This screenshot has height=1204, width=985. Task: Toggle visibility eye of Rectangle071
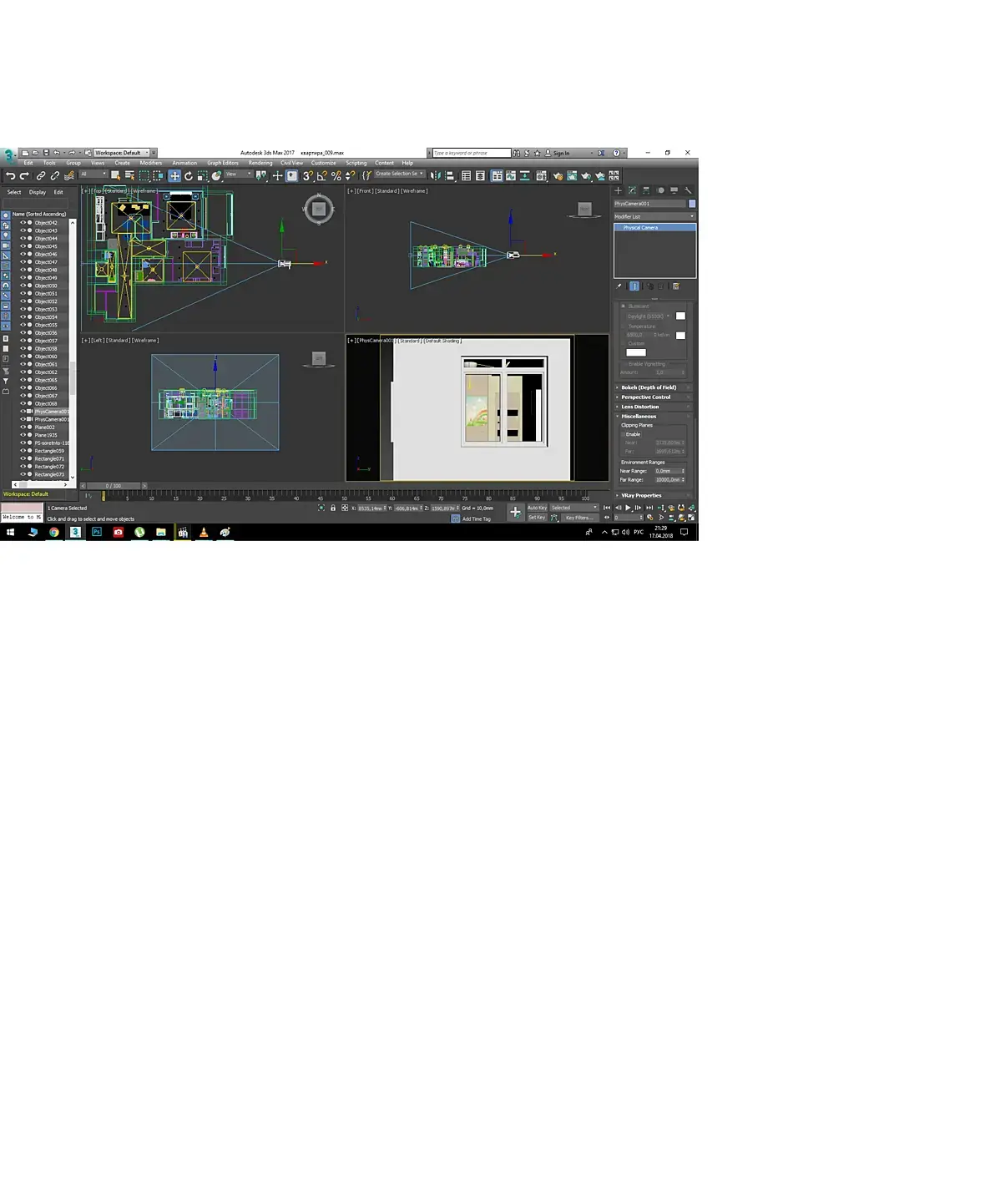tap(23, 458)
